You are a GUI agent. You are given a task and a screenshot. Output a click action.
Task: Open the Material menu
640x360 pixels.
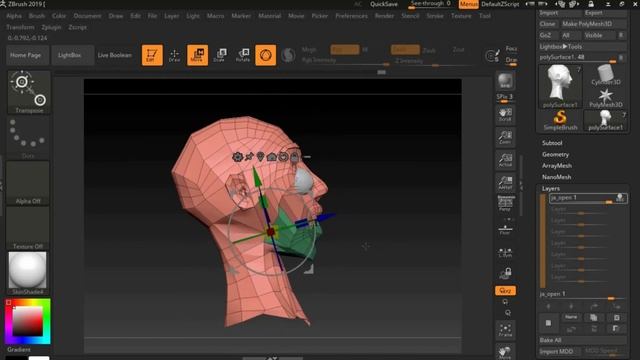pyautogui.click(x=269, y=16)
